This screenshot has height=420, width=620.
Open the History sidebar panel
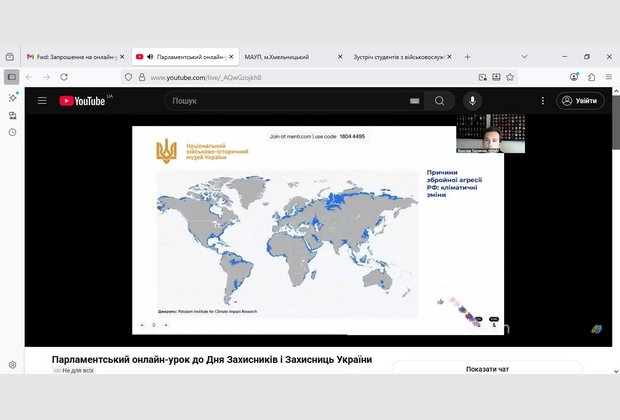13,132
